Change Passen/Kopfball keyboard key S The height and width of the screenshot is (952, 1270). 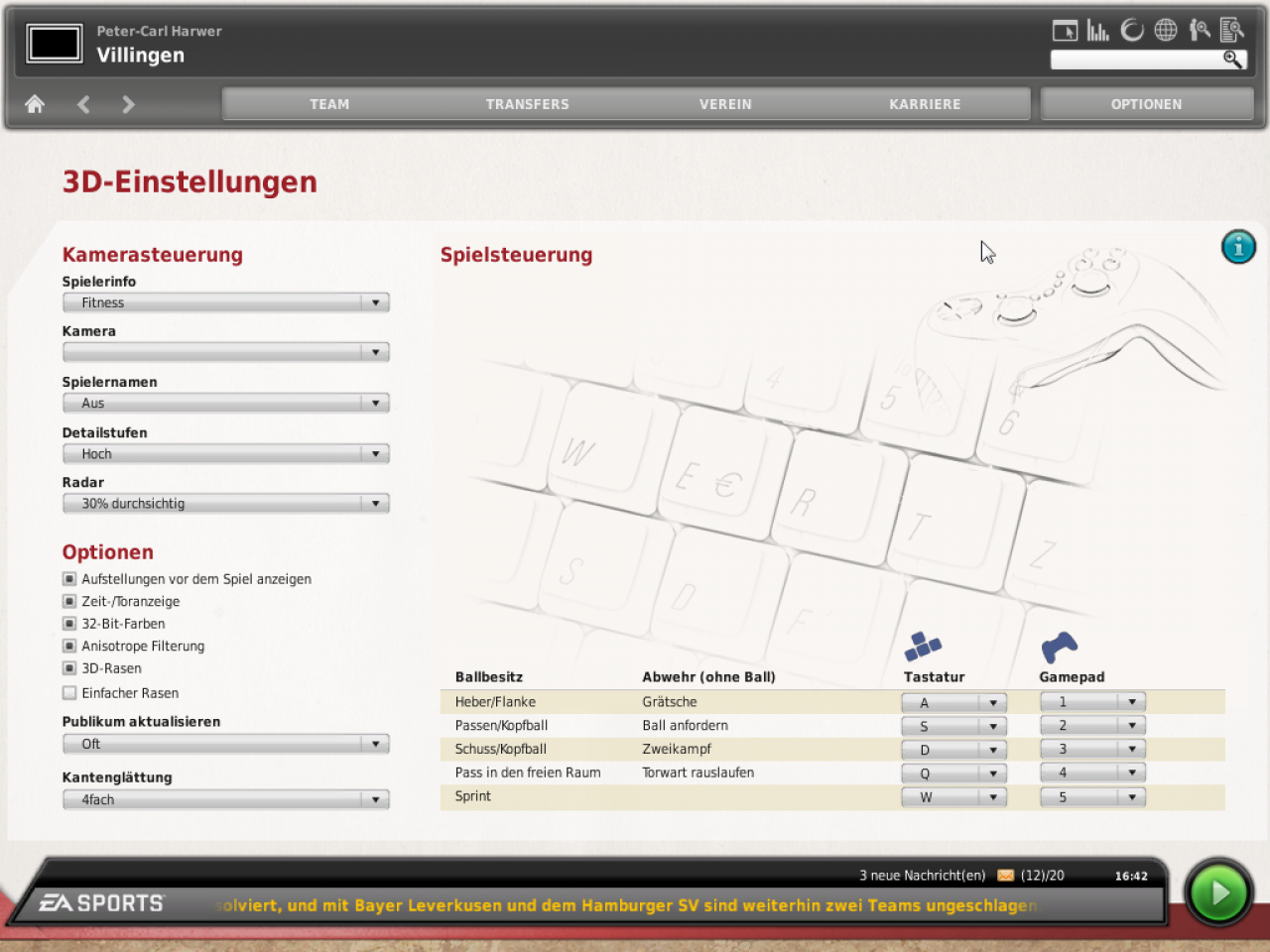tap(954, 726)
